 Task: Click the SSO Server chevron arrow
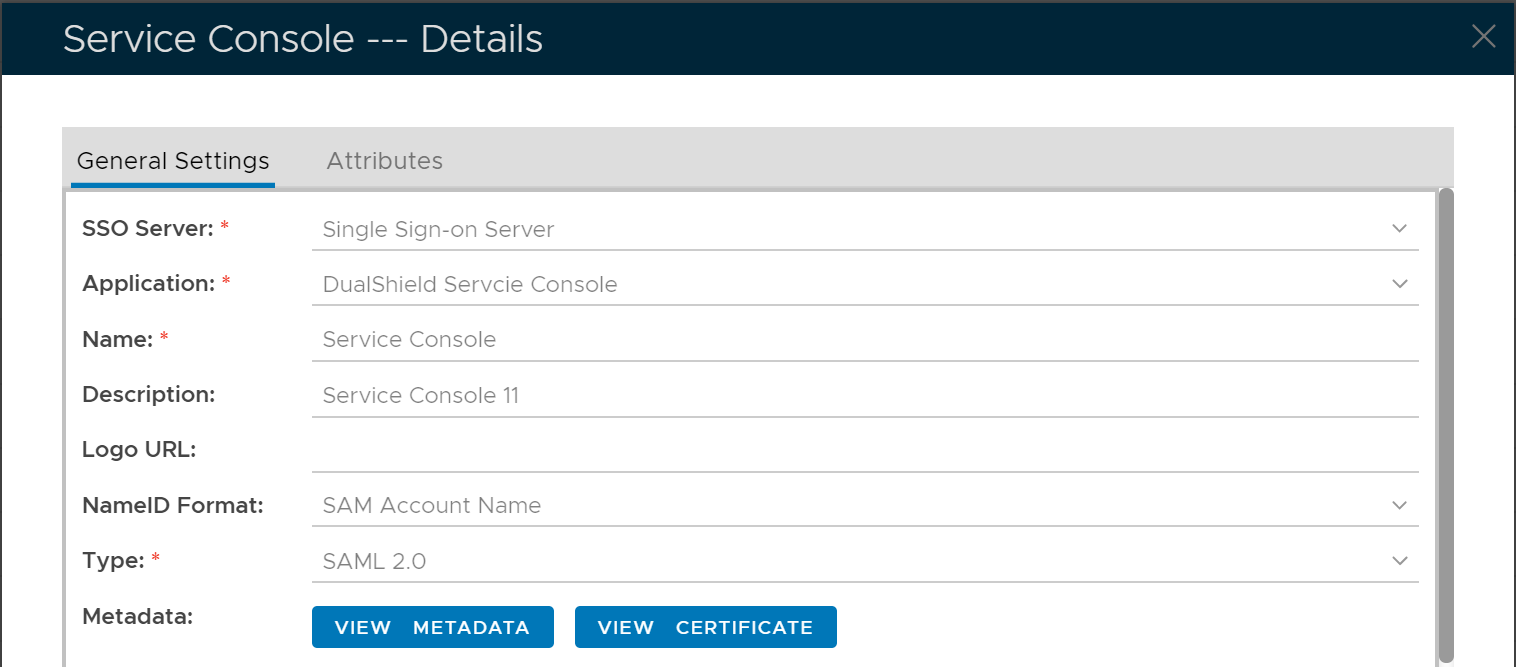click(x=1399, y=229)
